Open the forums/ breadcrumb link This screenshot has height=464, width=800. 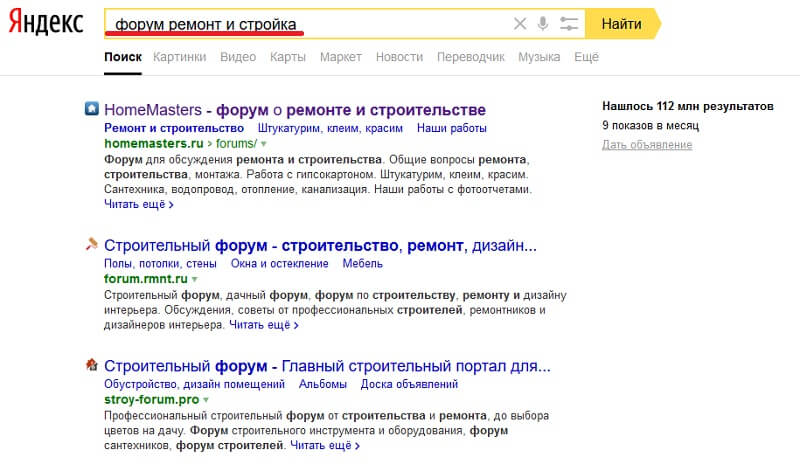pos(236,143)
